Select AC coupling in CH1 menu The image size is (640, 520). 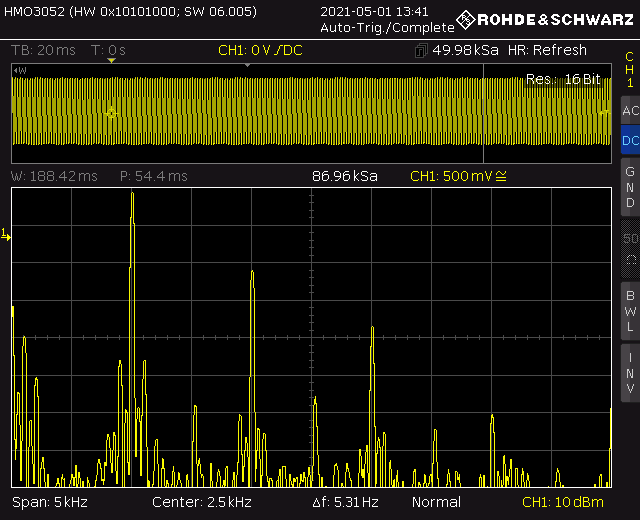(x=629, y=110)
